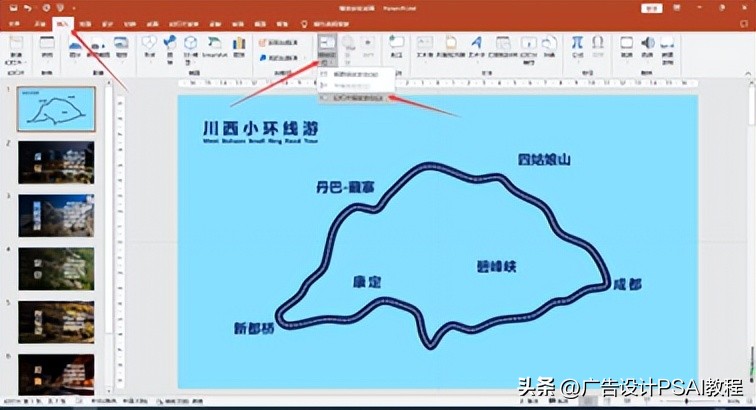Open the 艺术字 (WordArt) gallery
Screen dimensions: 756x410
point(477,48)
